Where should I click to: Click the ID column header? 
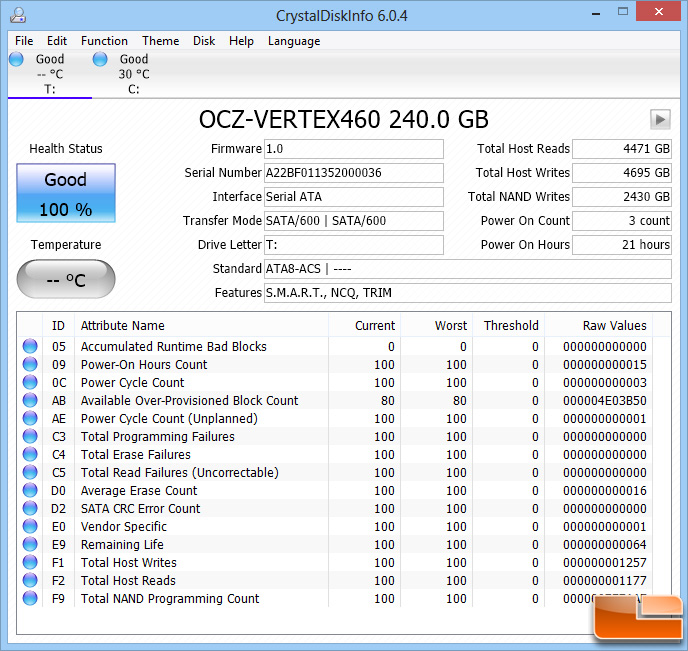tap(58, 326)
